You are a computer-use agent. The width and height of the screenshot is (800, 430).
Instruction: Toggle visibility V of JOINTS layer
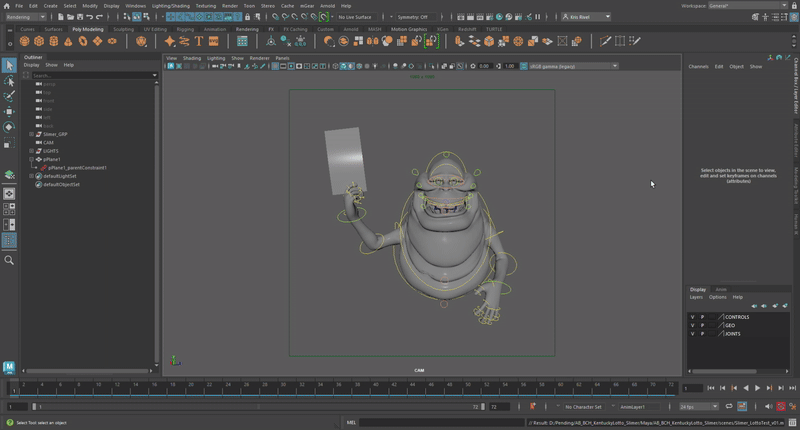click(x=692, y=334)
